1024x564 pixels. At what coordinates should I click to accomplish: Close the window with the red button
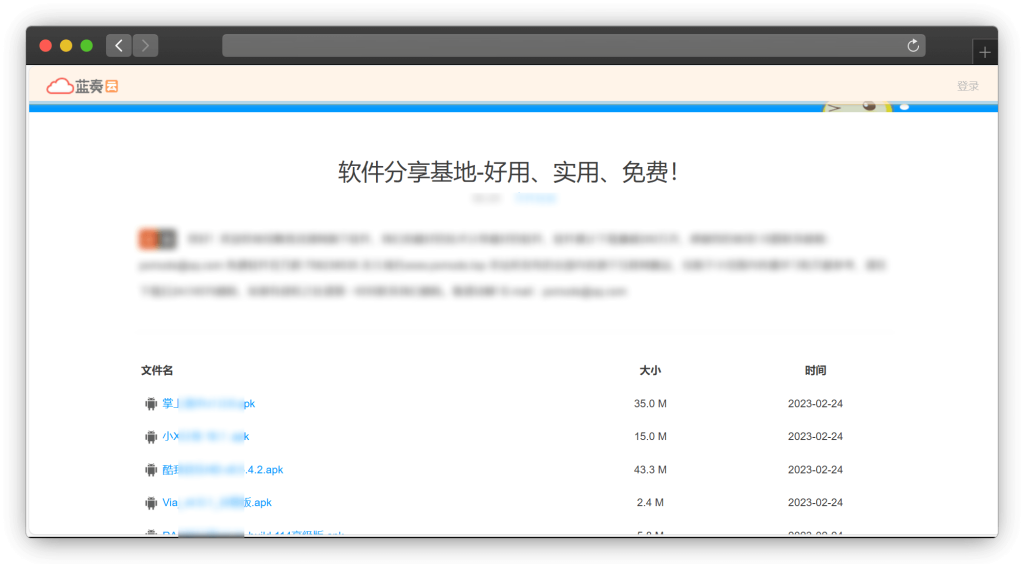(46, 46)
